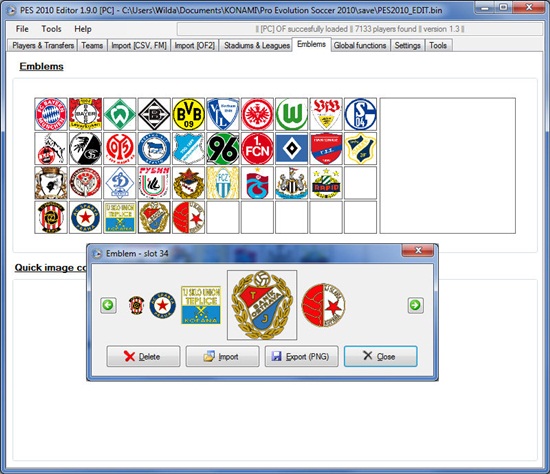Select the BVB 09 Dortmund emblem
Image resolution: width=550 pixels, height=474 pixels.
188,114
